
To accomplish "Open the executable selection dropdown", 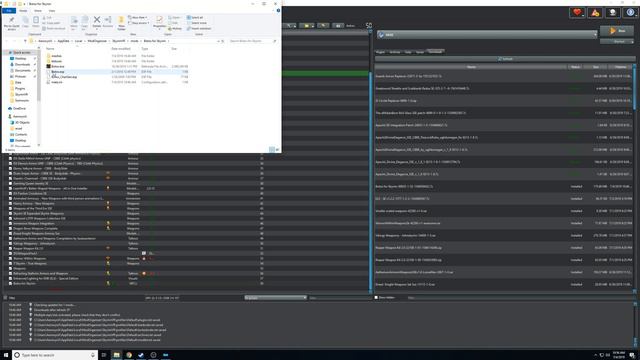I will [487, 35].
